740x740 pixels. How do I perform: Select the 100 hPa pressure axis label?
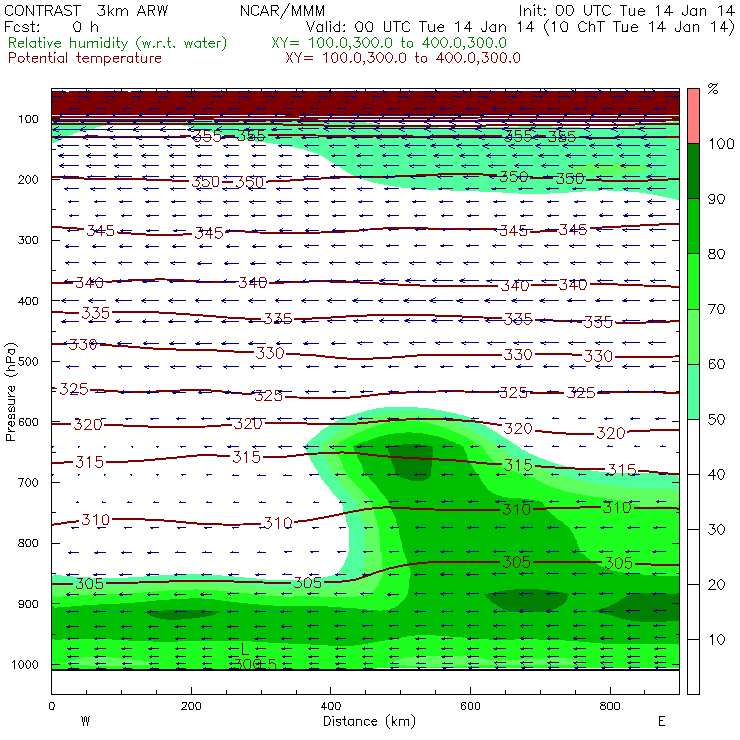(28, 119)
